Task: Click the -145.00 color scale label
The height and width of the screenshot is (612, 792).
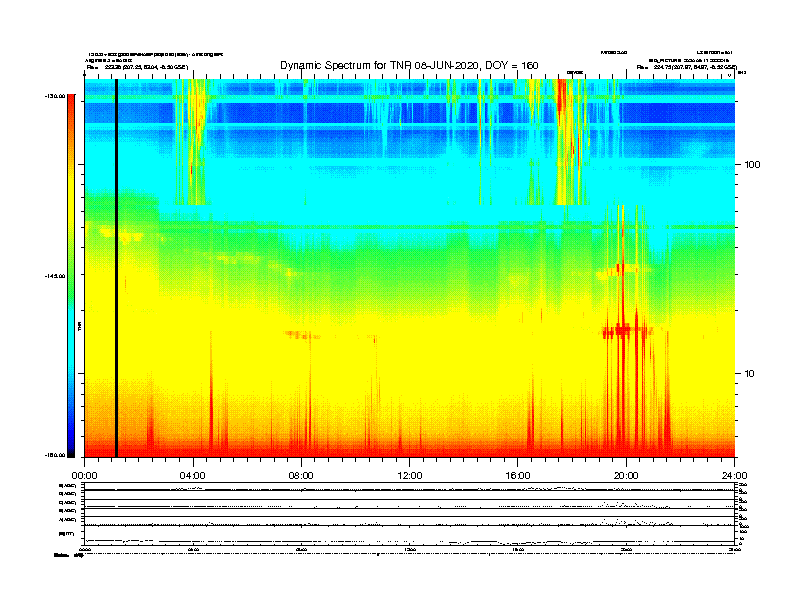Action: tap(55, 276)
